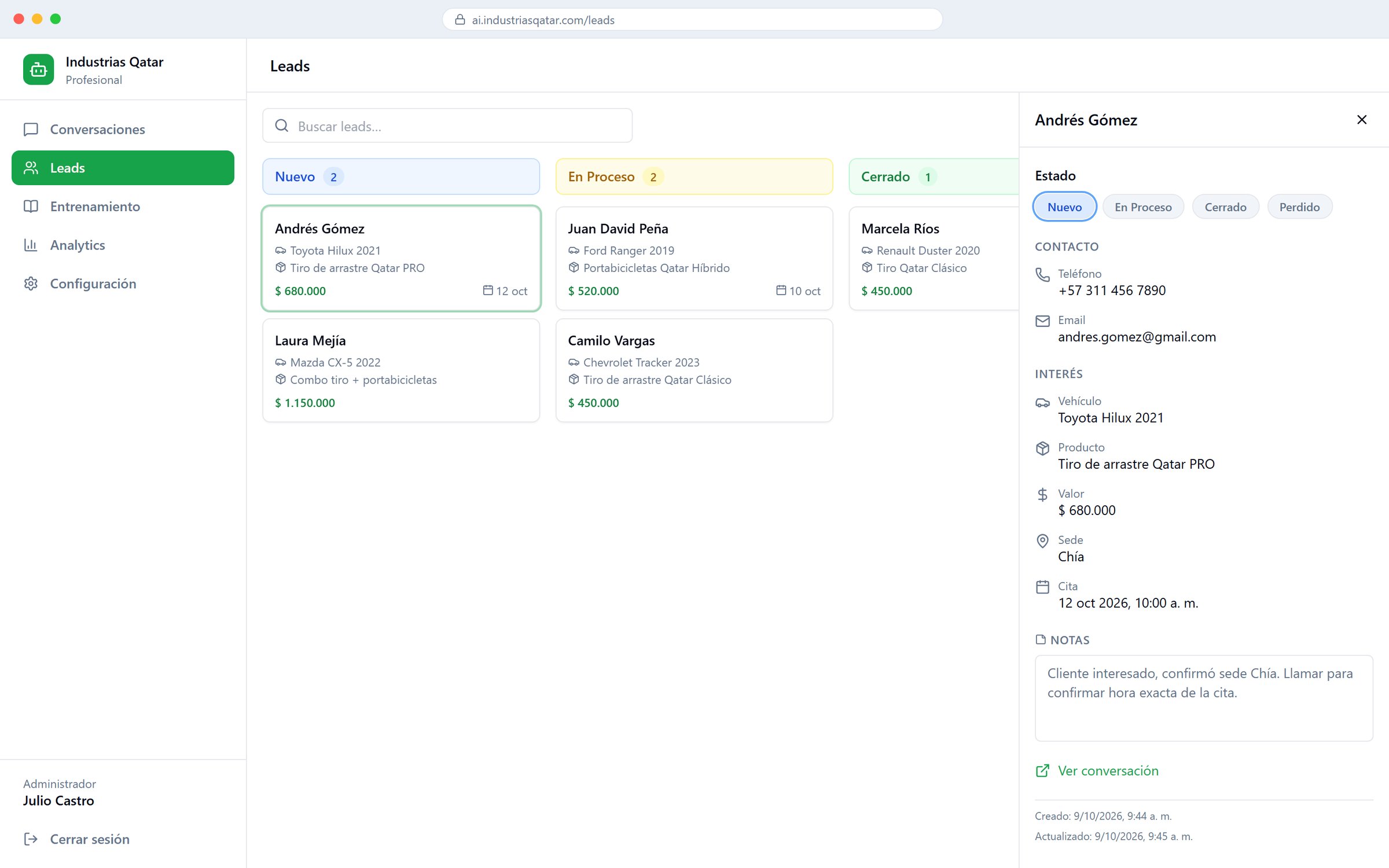Select Leads in the sidebar
Image resolution: width=1389 pixels, height=868 pixels.
[123, 168]
